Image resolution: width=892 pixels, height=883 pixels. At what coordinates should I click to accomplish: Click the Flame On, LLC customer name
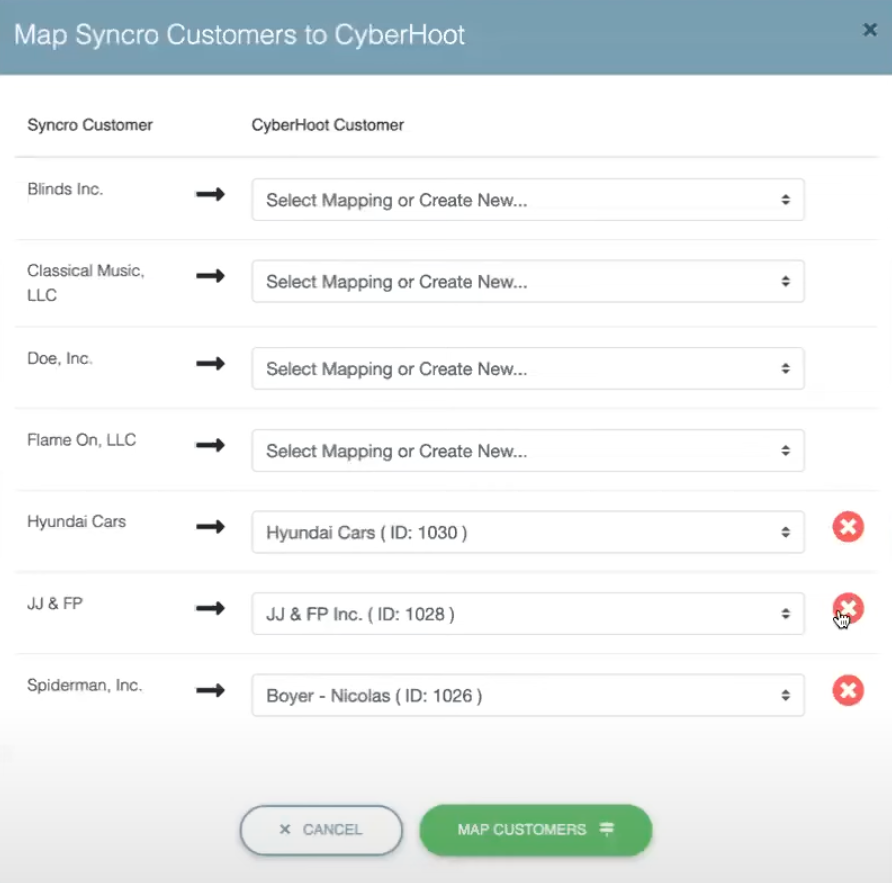pyautogui.click(x=81, y=440)
